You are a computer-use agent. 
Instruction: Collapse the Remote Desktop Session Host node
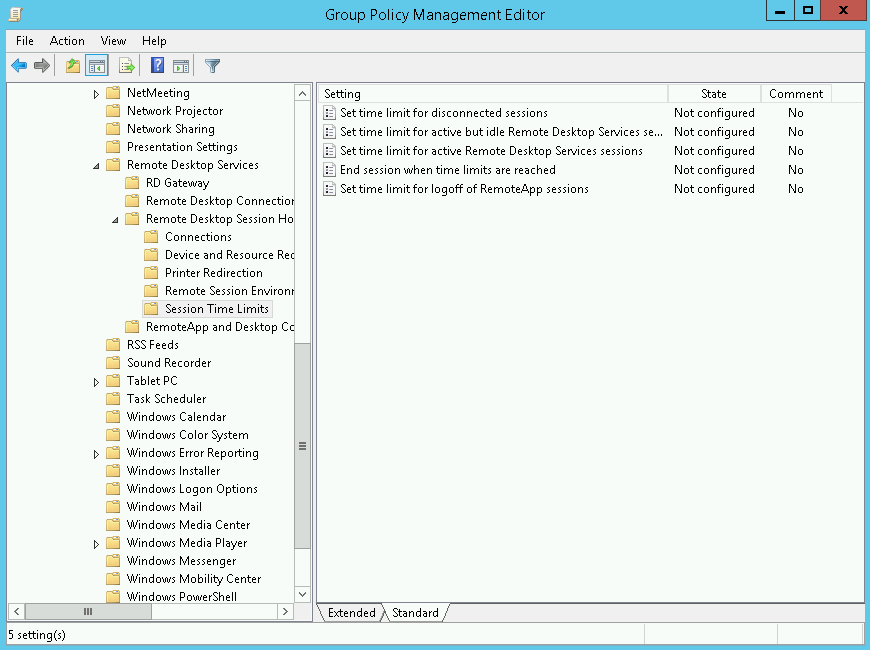point(115,220)
